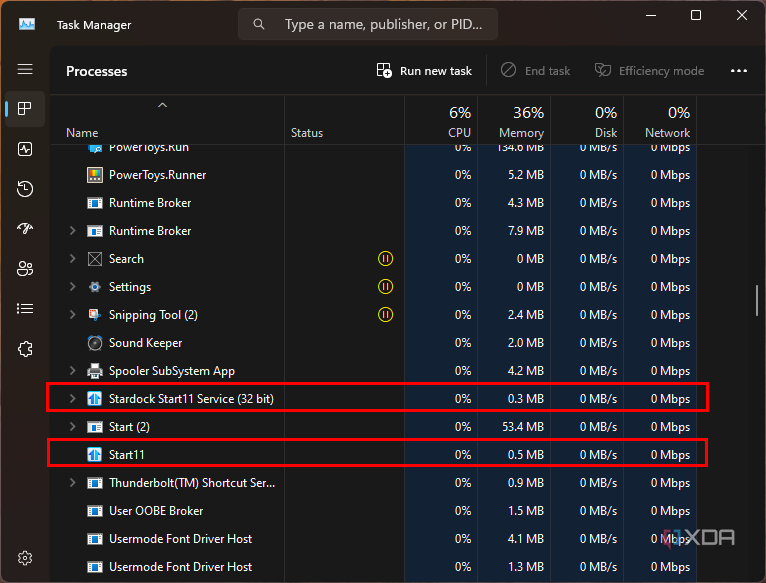This screenshot has width=766, height=583.
Task: Expand the Search process group
Action: point(72,259)
